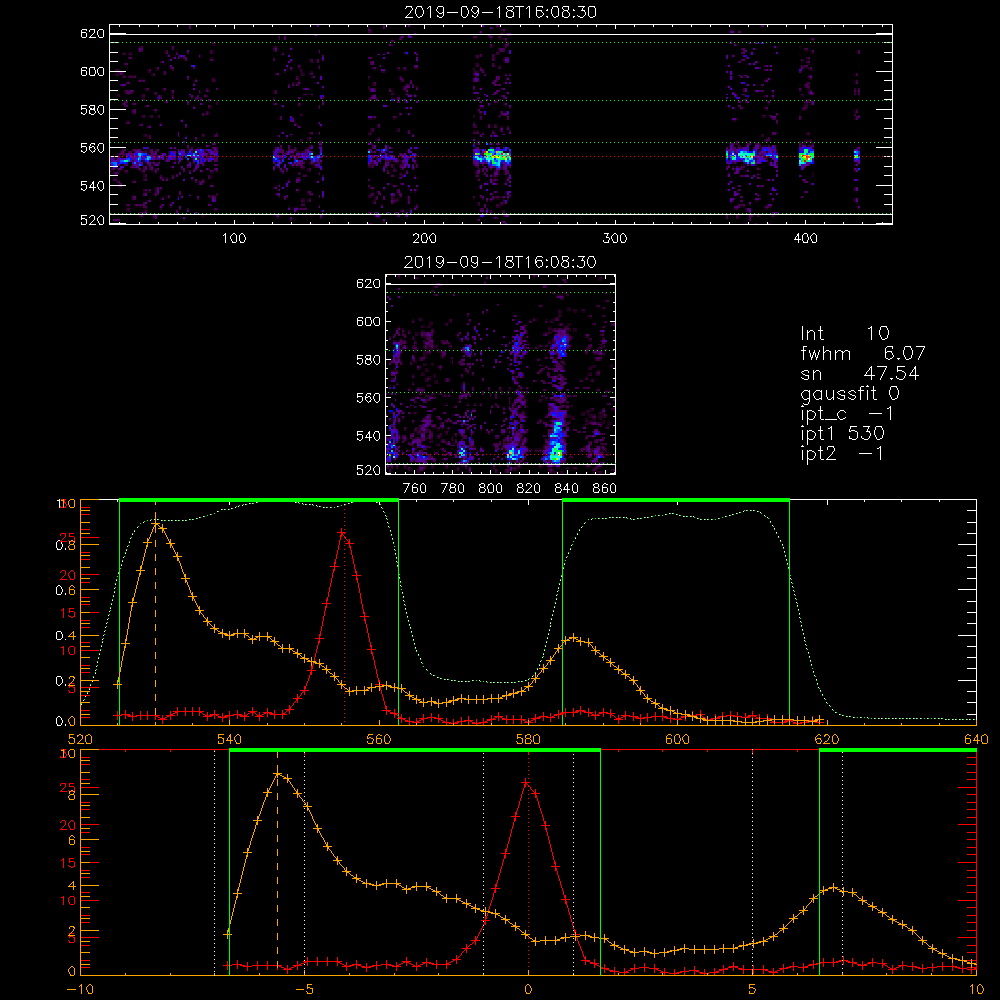Click the orange secondary peak near 587 in profile plot
This screenshot has height=1000, width=1000.
573,637
